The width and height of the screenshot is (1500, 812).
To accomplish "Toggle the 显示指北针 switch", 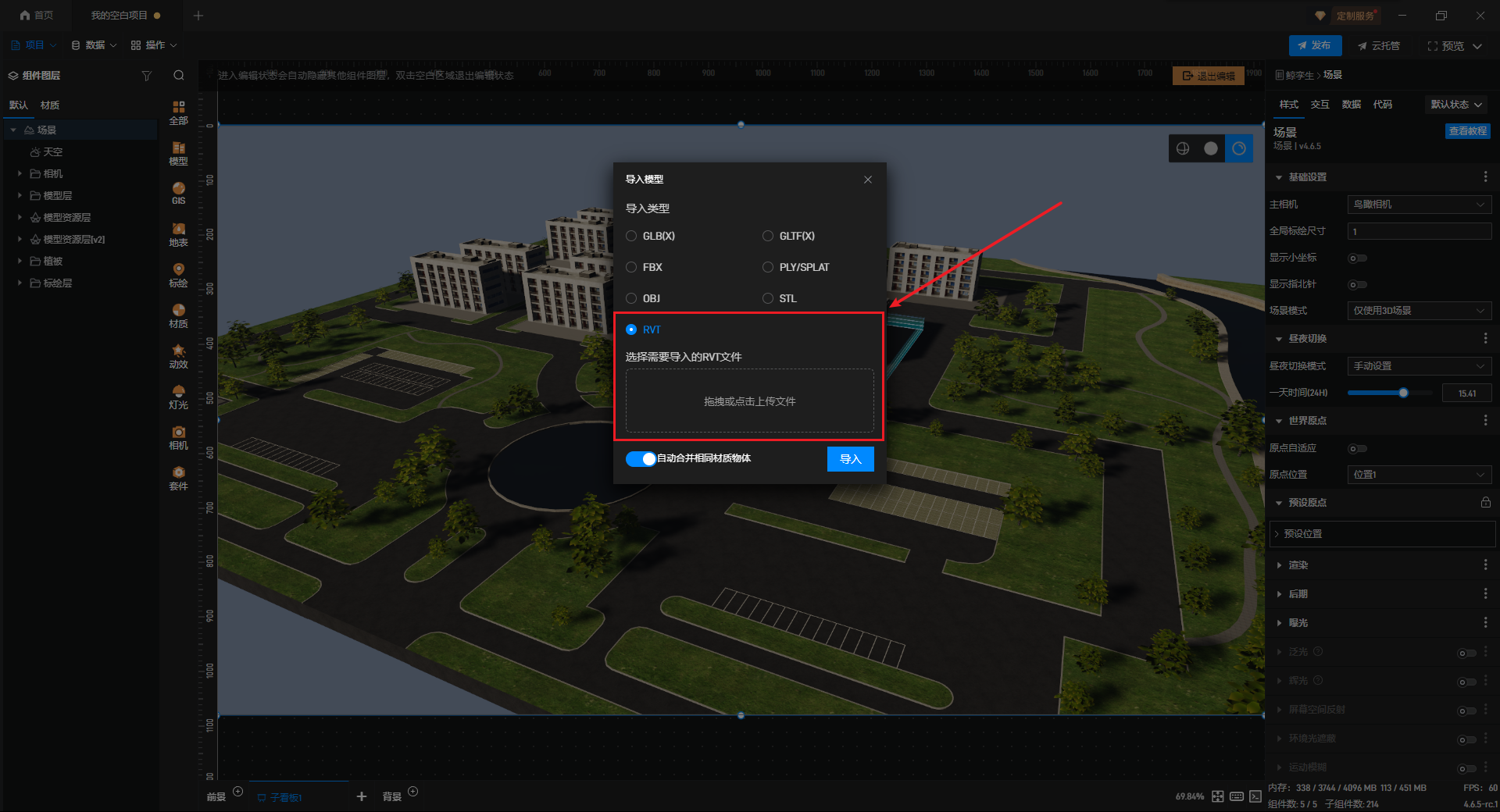I will coord(1358,284).
